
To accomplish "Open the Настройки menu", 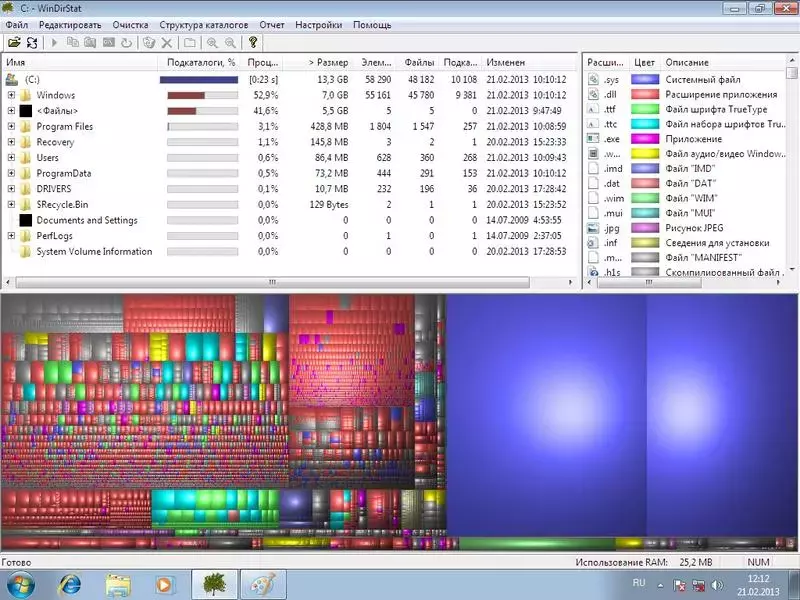I will click(318, 25).
